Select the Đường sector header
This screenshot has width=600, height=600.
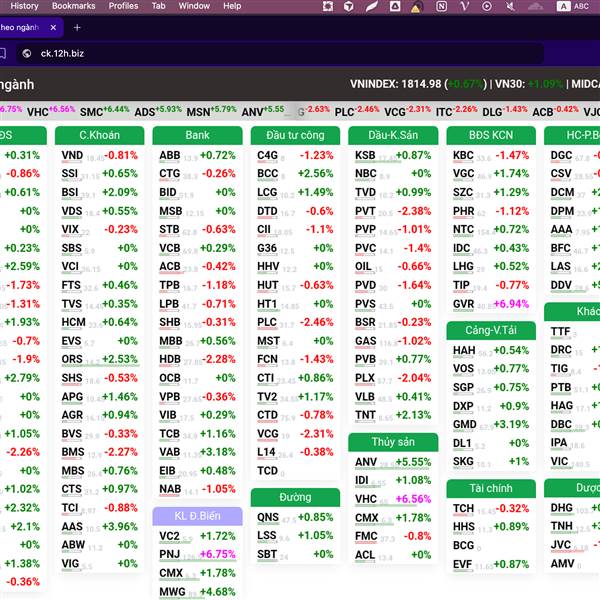(x=295, y=497)
